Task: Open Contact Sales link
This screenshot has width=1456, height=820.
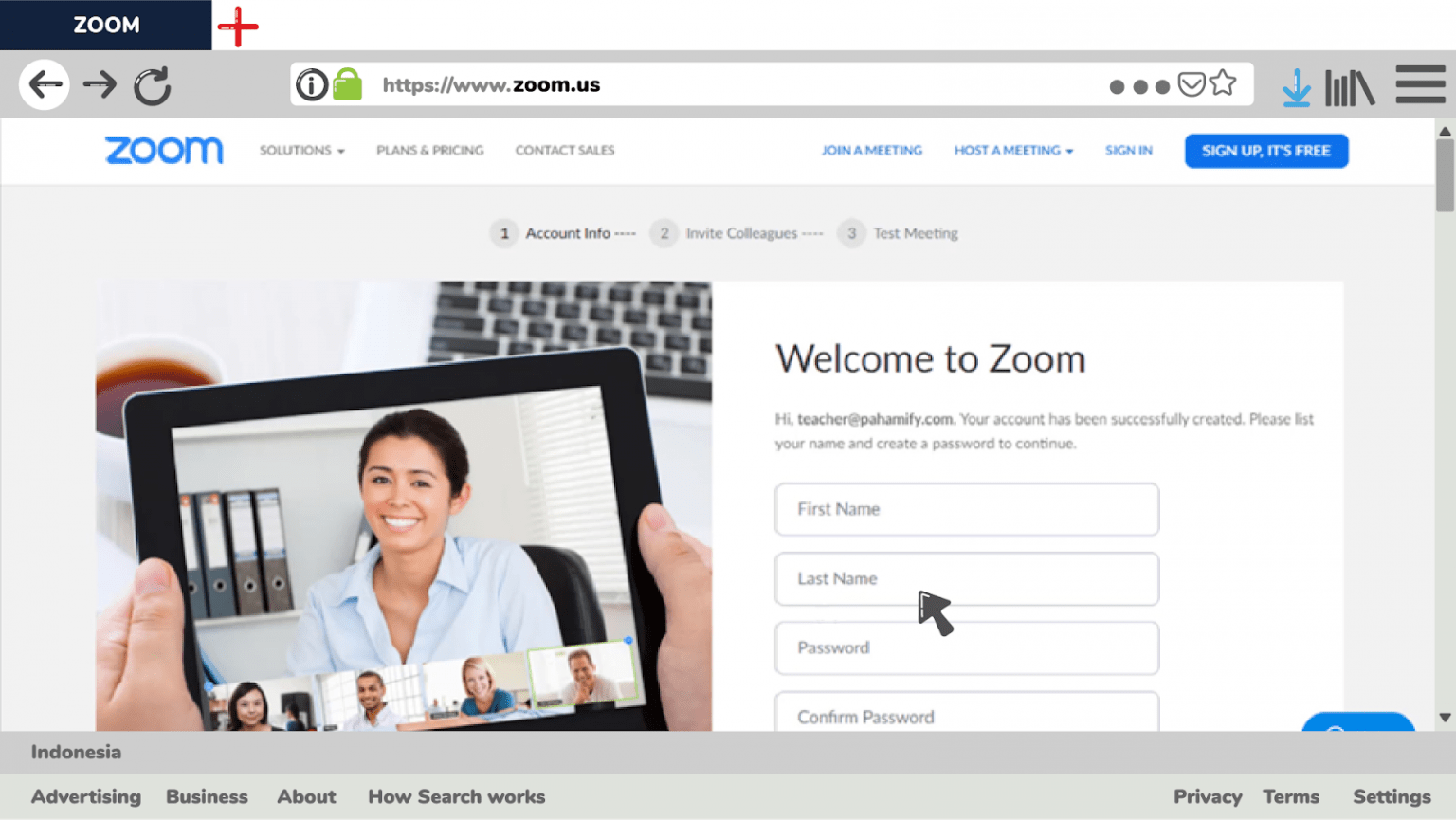Action: pyautogui.click(x=565, y=150)
